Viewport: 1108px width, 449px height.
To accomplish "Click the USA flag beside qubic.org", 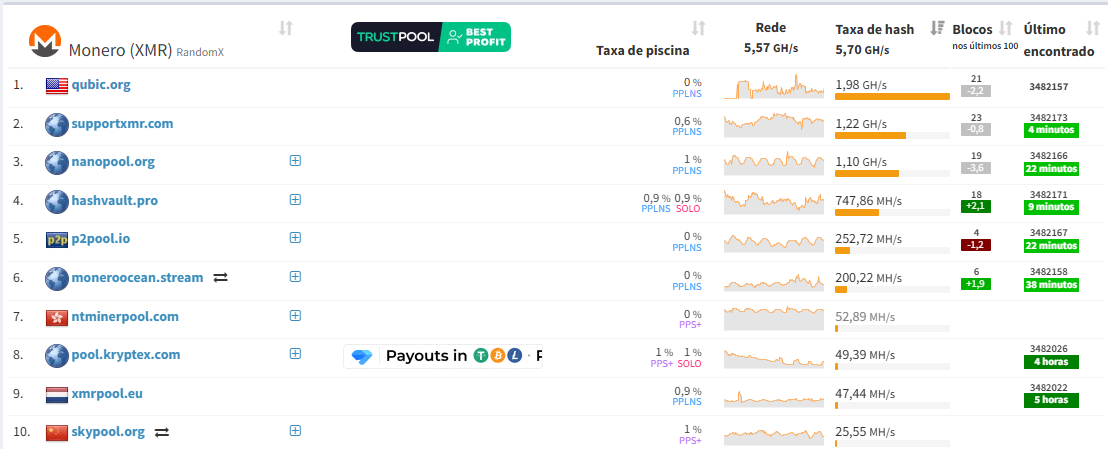I will [x=57, y=86].
